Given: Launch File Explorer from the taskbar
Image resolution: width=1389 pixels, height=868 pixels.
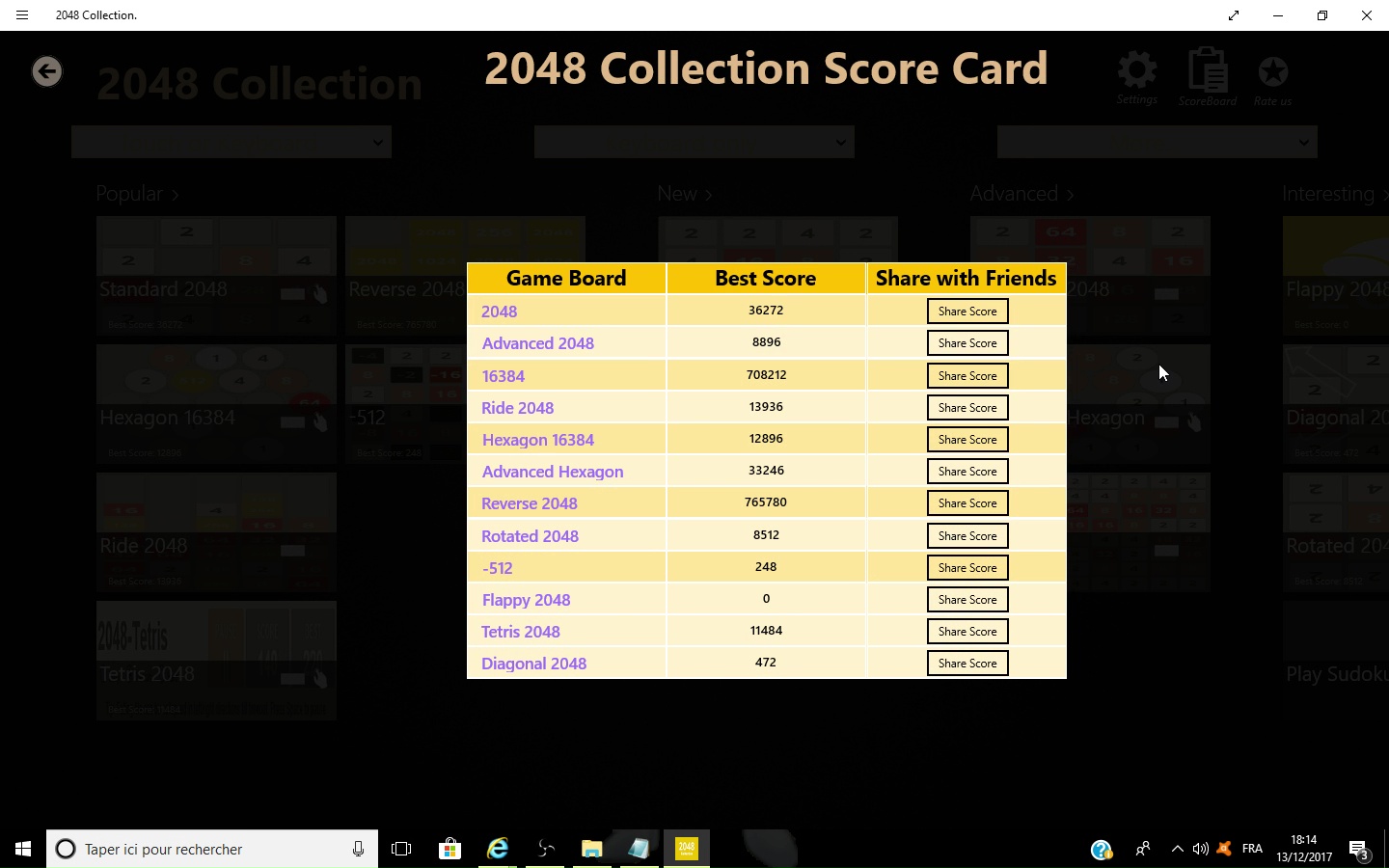Looking at the screenshot, I should coord(591,849).
